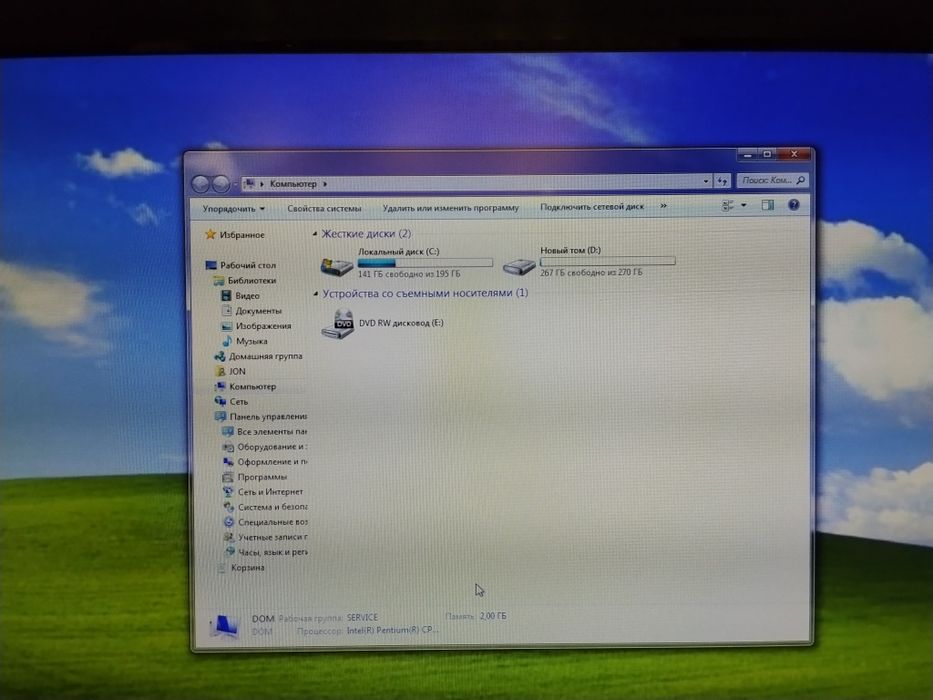Select Корзина in navigation tree
Viewport: 933px width, 700px height.
248,568
